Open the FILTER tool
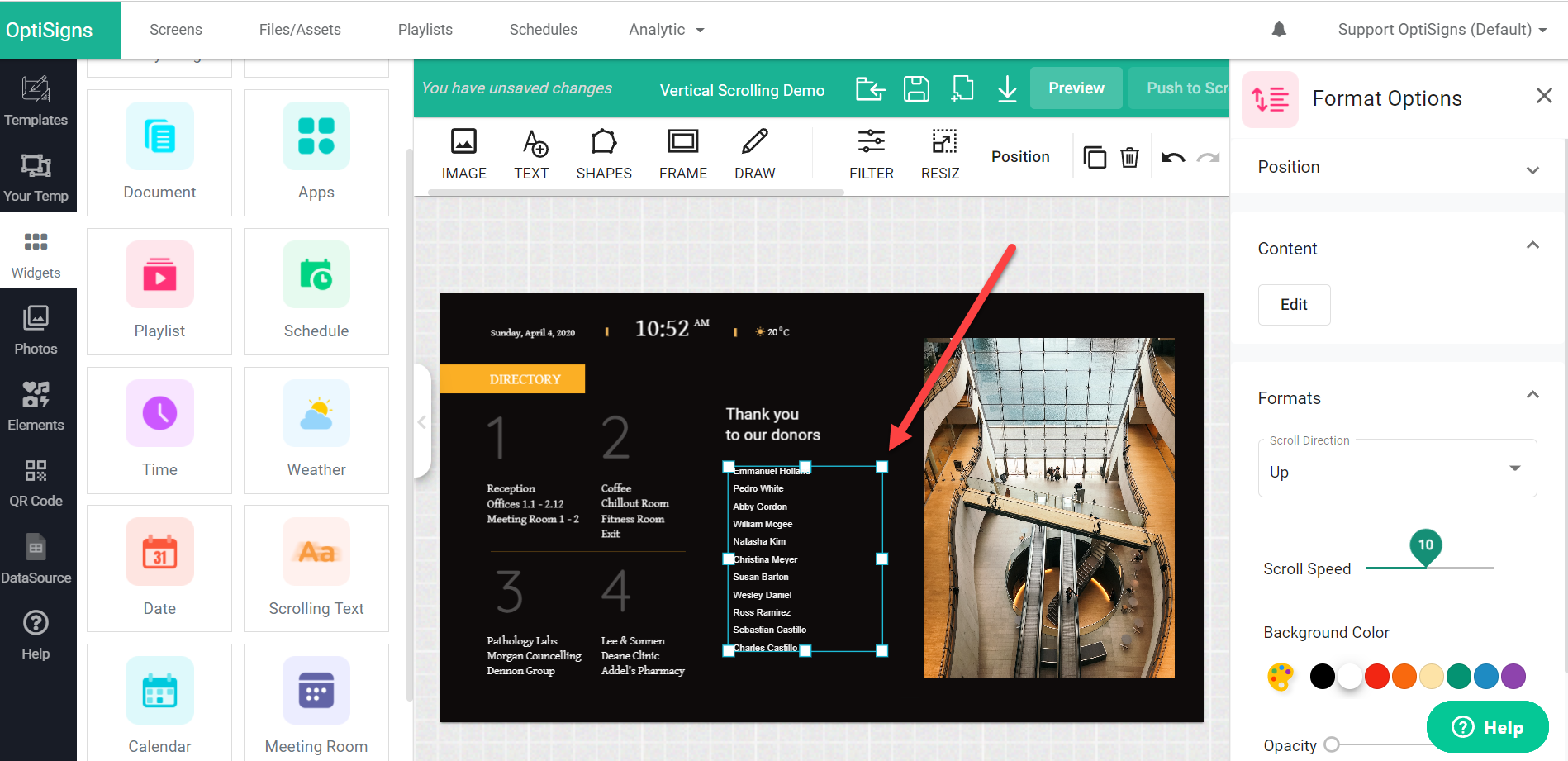1568x761 pixels. pyautogui.click(x=871, y=154)
